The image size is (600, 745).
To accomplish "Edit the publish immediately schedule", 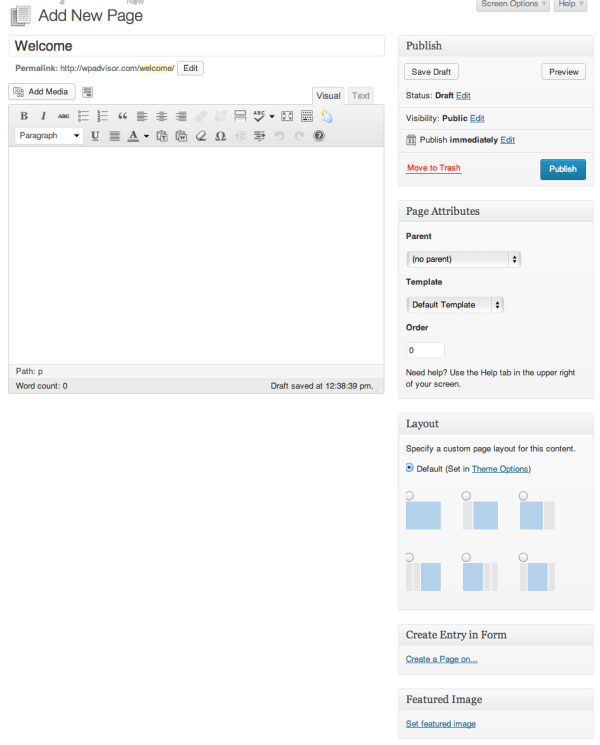I will tap(507, 140).
